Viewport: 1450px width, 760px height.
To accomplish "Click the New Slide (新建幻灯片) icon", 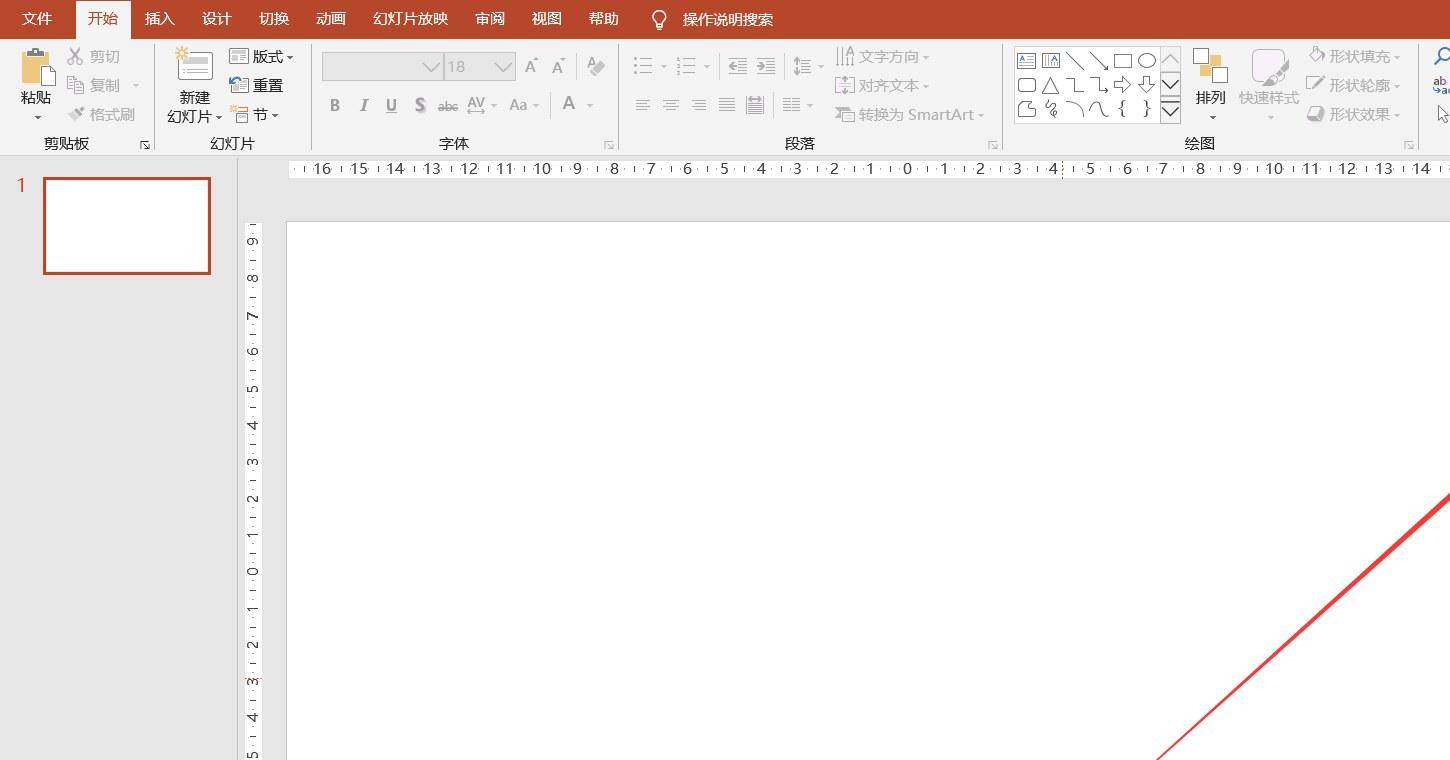I will [194, 65].
